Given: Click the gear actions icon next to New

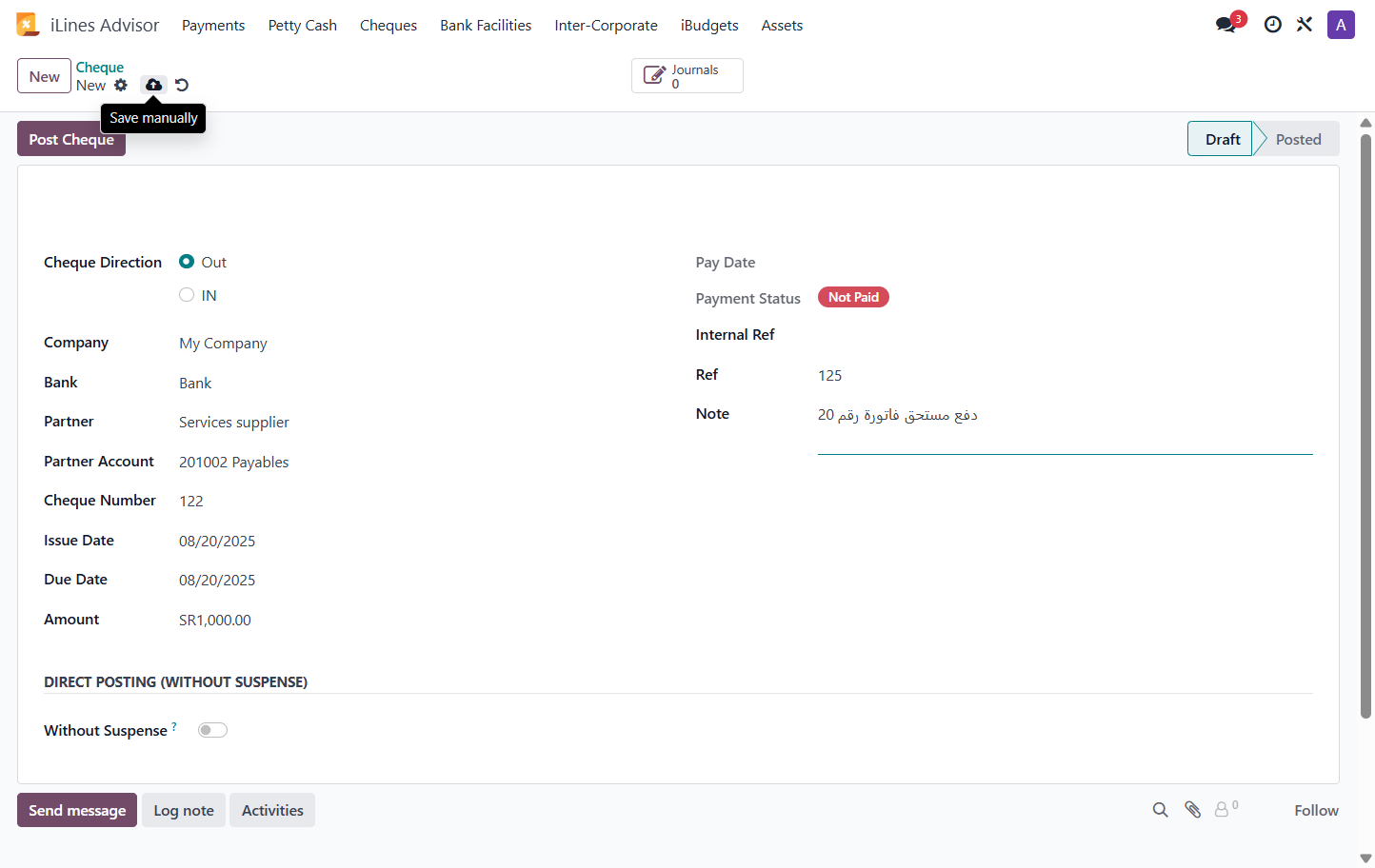Looking at the screenshot, I should pyautogui.click(x=121, y=85).
